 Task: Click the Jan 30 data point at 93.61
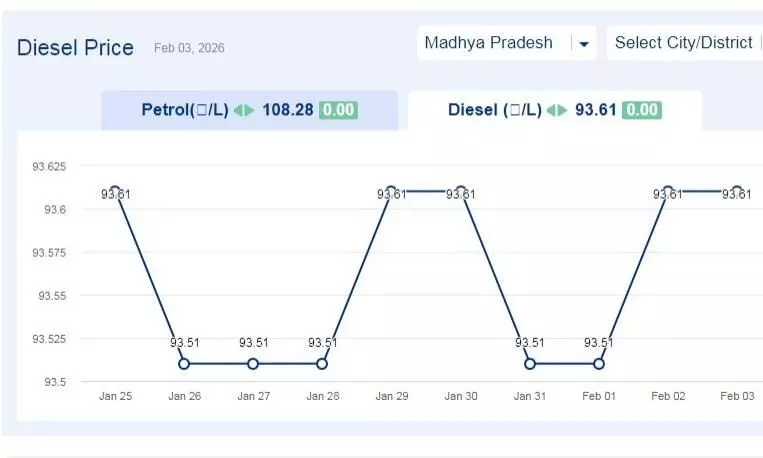(460, 191)
